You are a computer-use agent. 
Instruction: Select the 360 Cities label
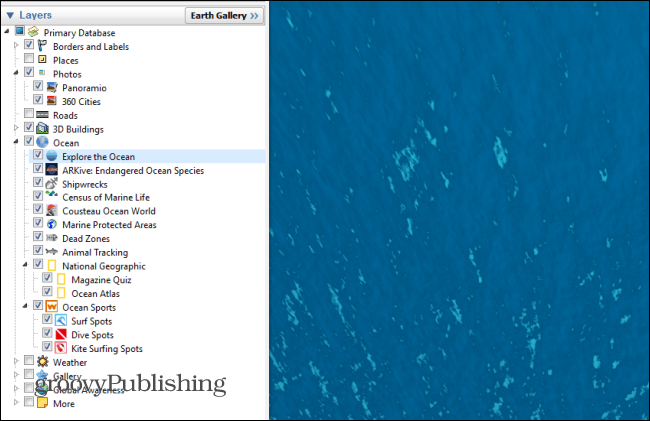coord(81,102)
